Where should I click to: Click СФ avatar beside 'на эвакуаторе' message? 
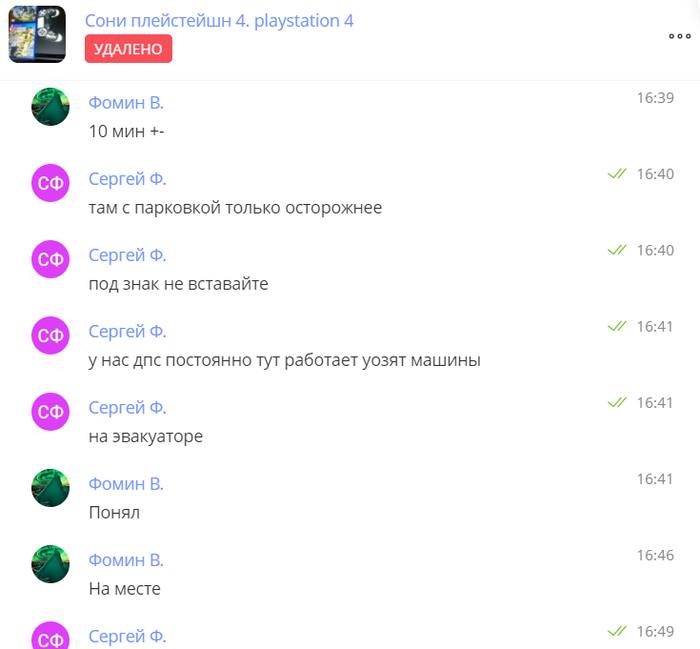pos(50,412)
